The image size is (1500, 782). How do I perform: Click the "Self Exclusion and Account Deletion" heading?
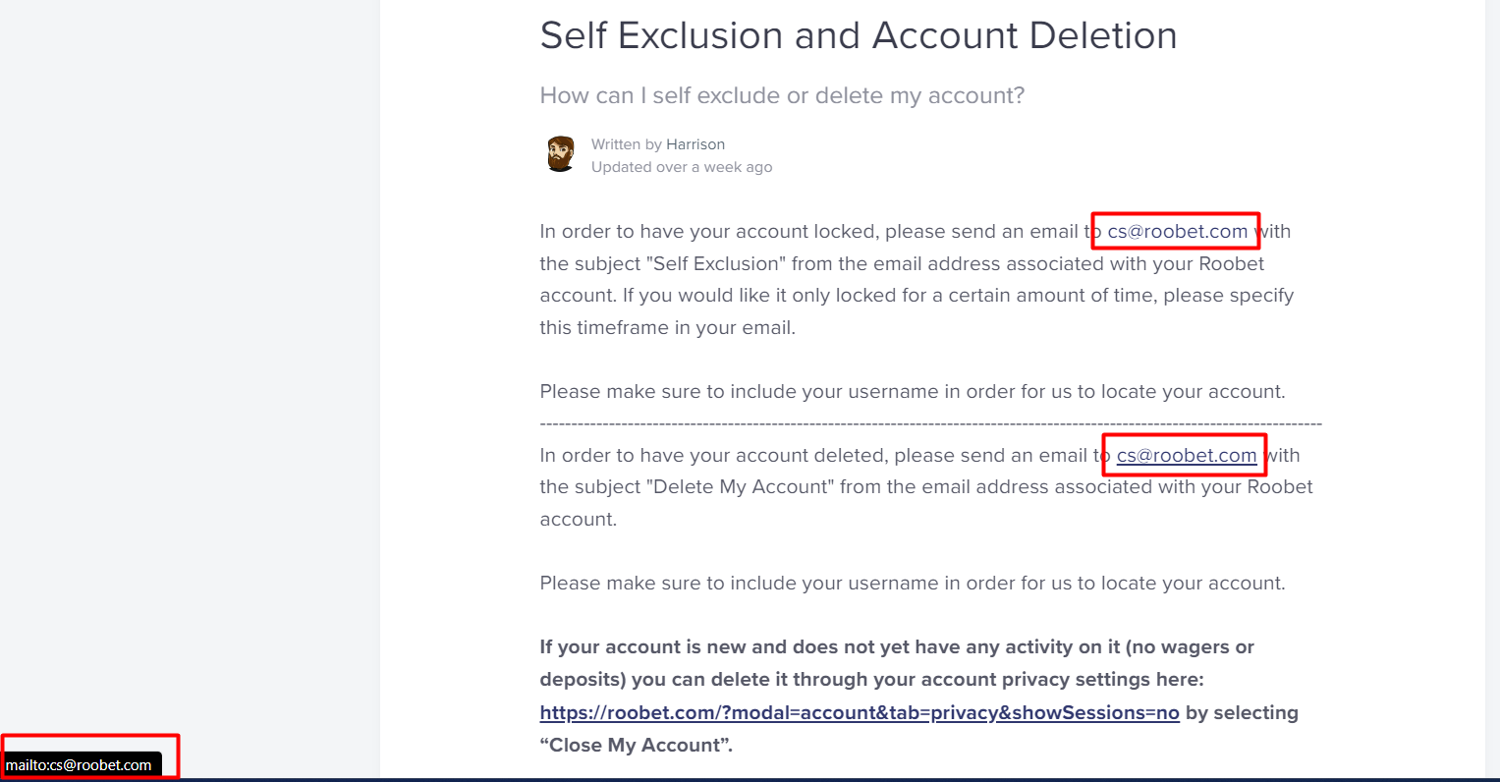click(x=858, y=36)
